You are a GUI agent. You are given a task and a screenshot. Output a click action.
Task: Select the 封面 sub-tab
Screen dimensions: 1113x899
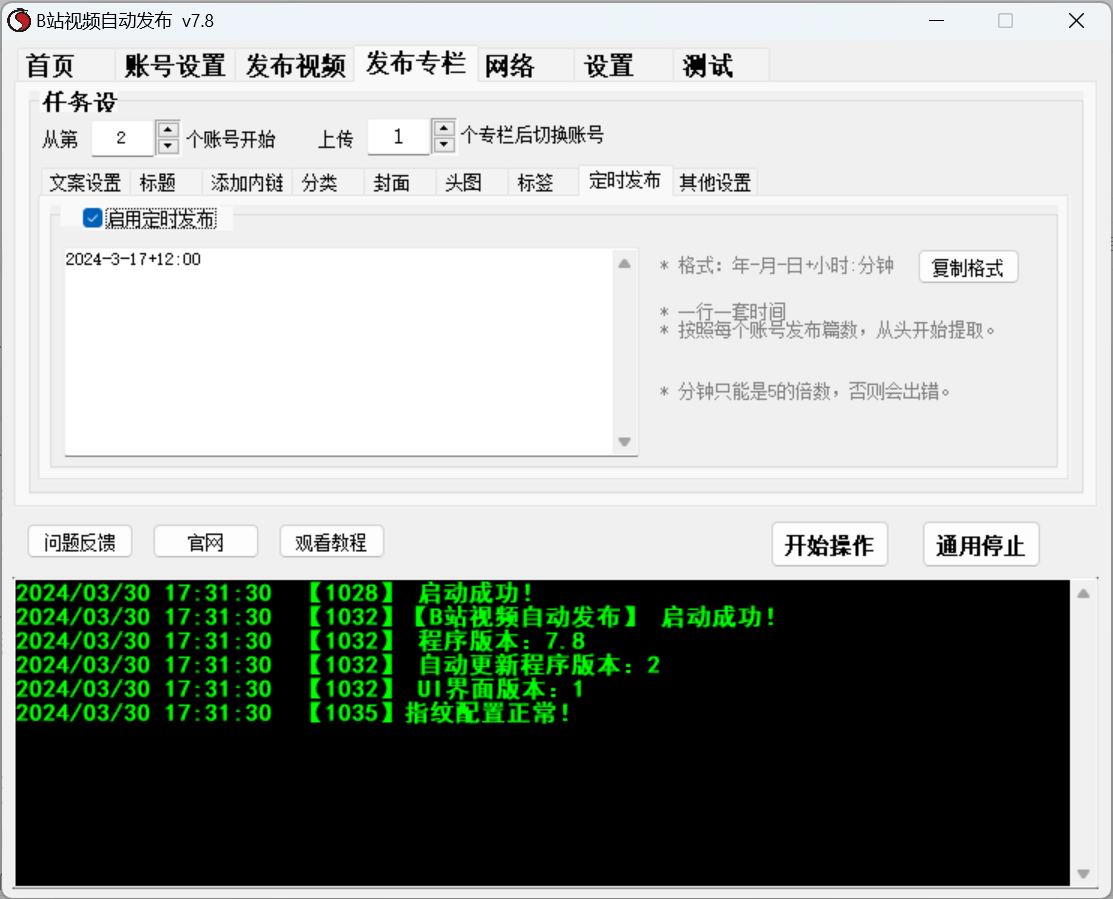[400, 182]
